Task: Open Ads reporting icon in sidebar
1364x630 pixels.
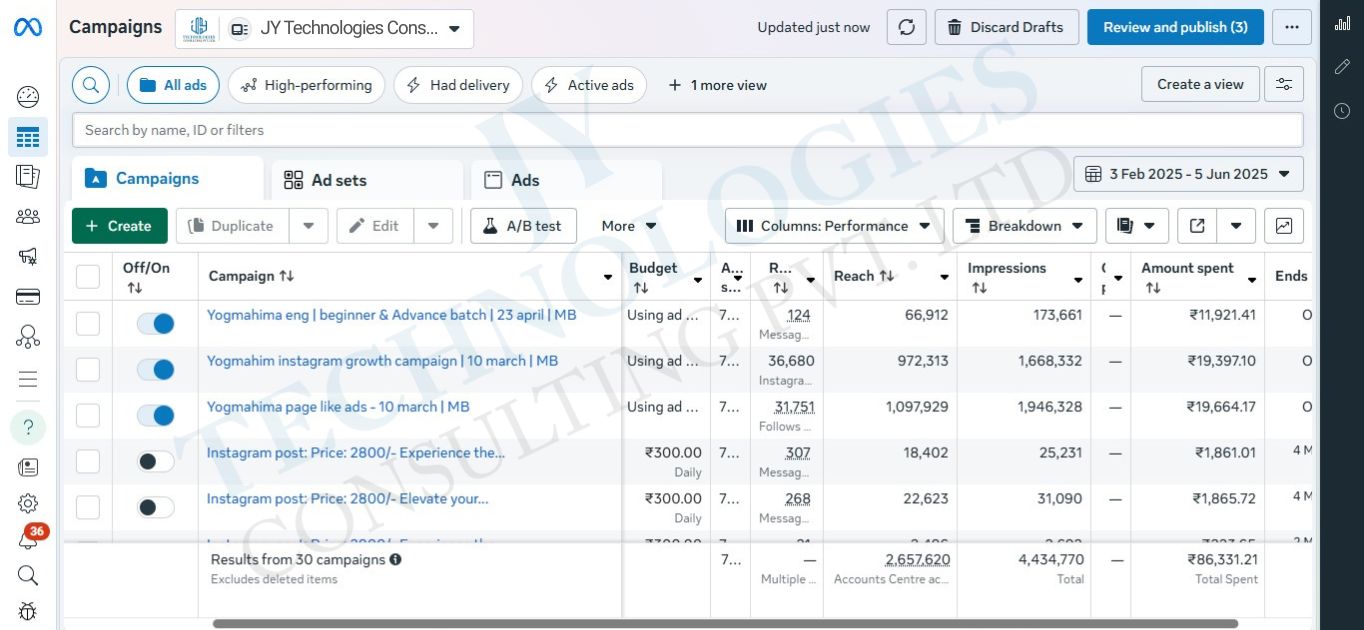Action: (x=28, y=177)
